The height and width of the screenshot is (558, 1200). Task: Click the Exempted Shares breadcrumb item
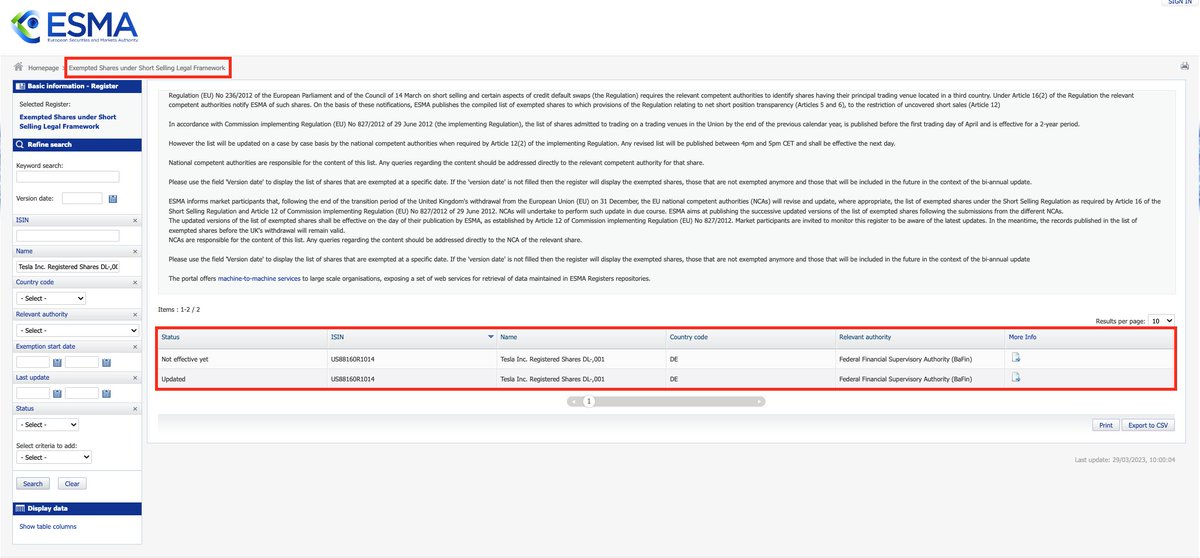point(147,67)
